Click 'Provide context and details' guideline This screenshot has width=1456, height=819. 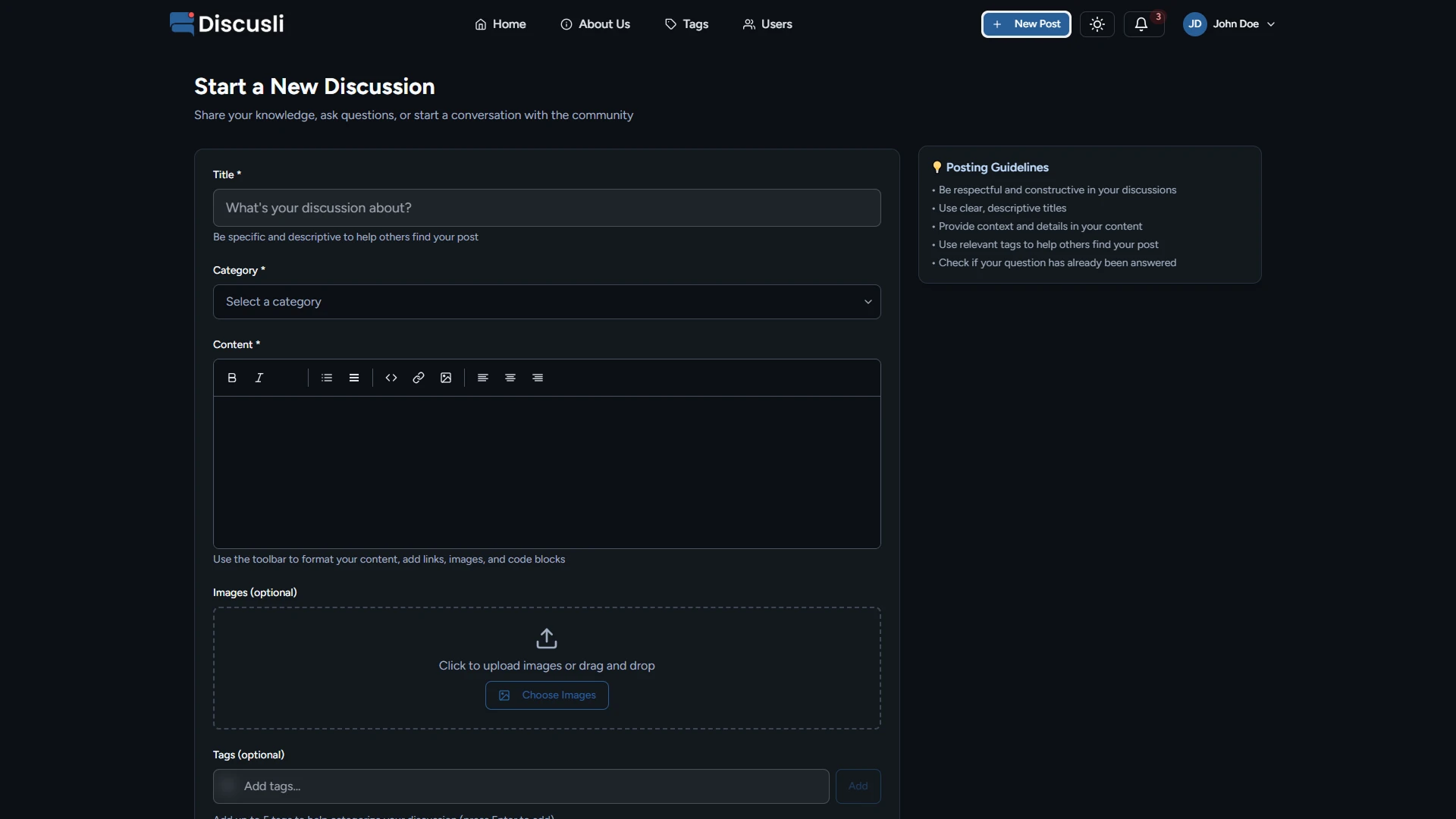coord(1040,227)
